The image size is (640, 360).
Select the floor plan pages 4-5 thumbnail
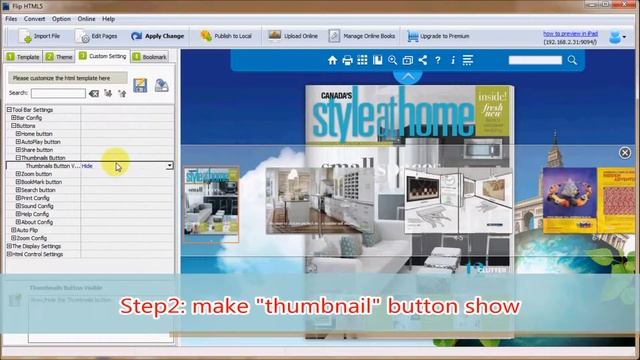coord(458,200)
